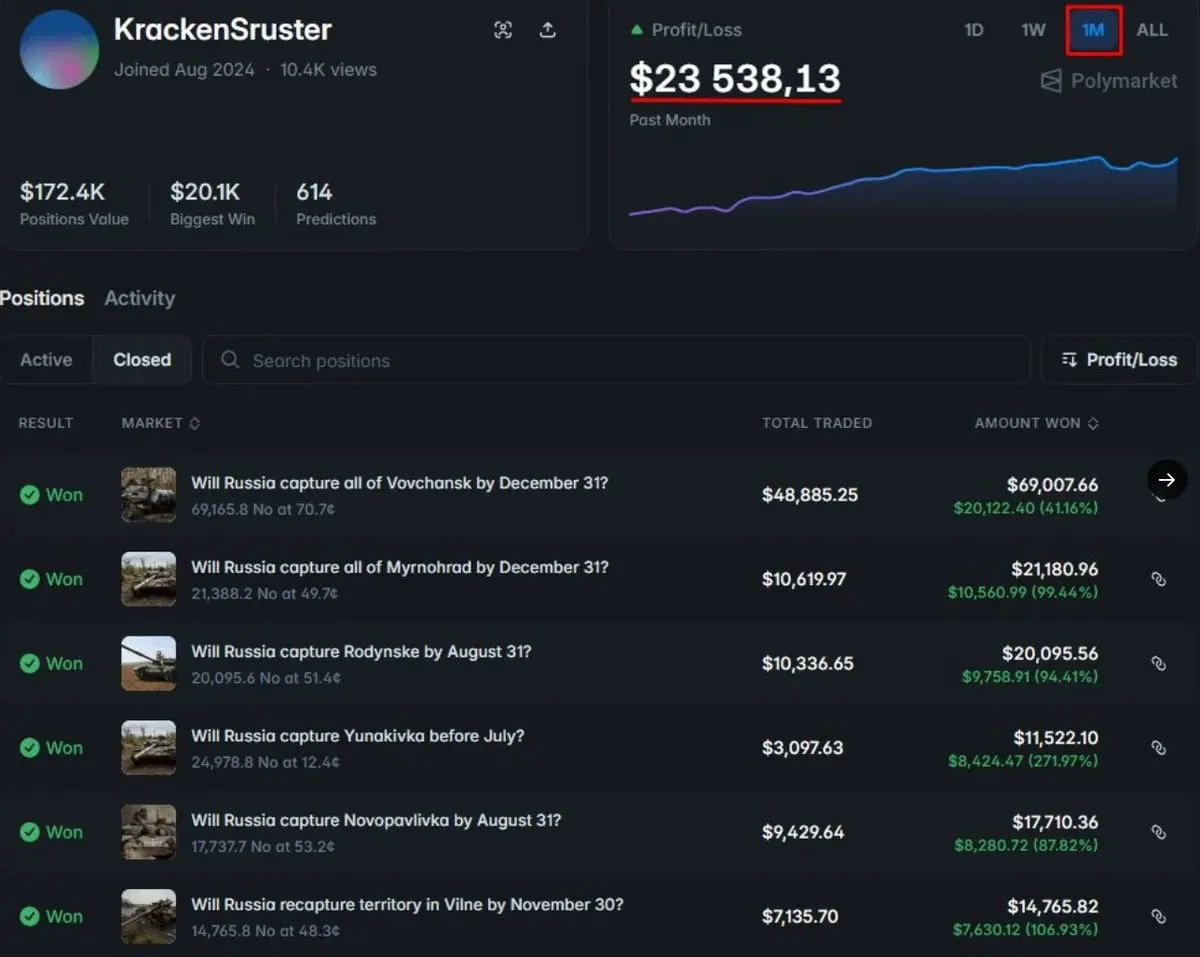Click the Myrnohrad market thumbnail
Screen dimensions: 1200x957
148,579
